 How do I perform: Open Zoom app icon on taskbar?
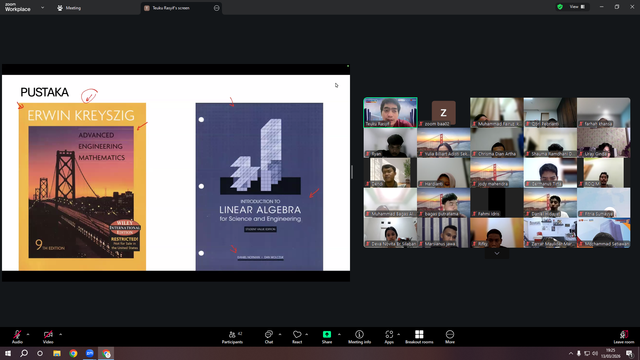pos(89,353)
